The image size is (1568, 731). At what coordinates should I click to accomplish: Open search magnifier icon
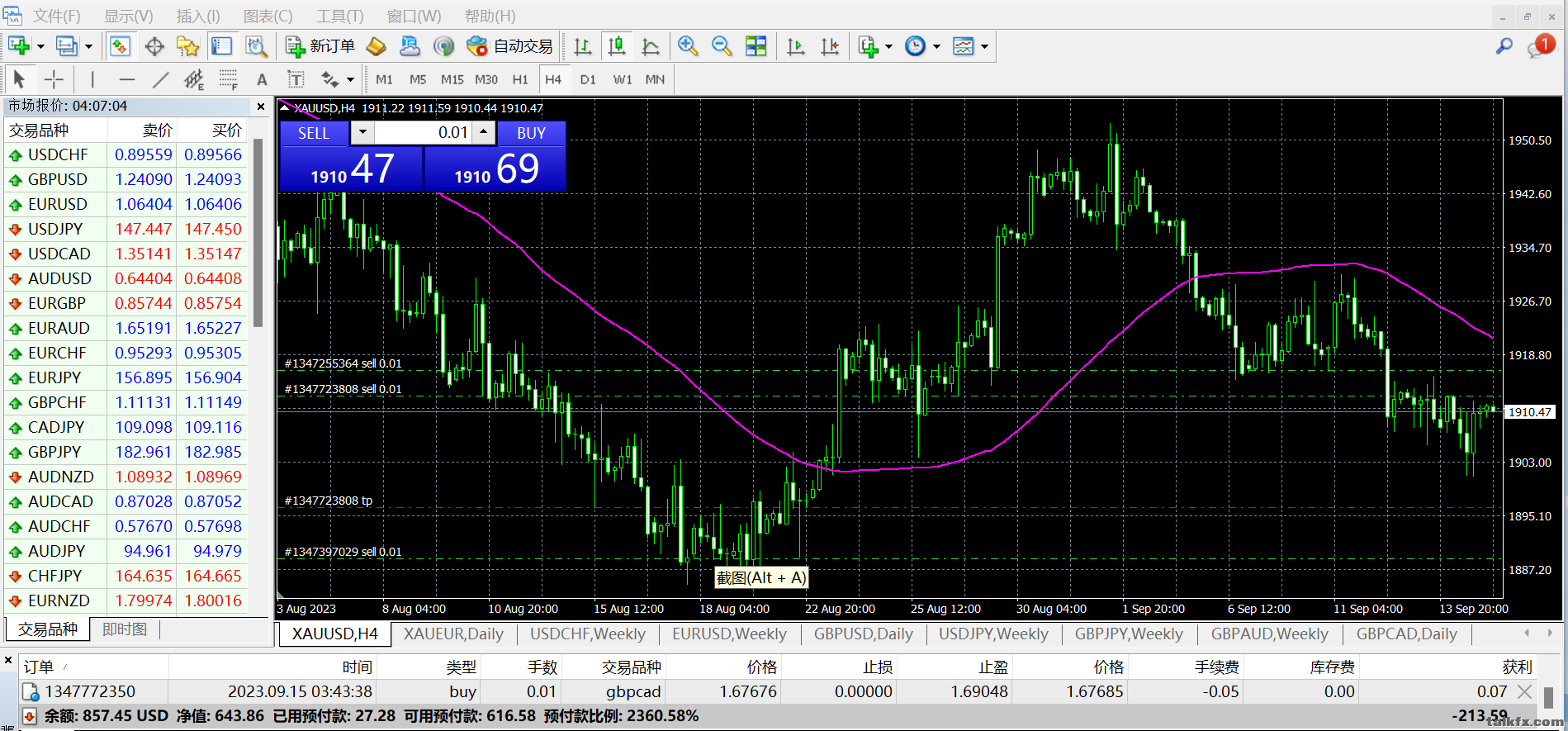1504,46
